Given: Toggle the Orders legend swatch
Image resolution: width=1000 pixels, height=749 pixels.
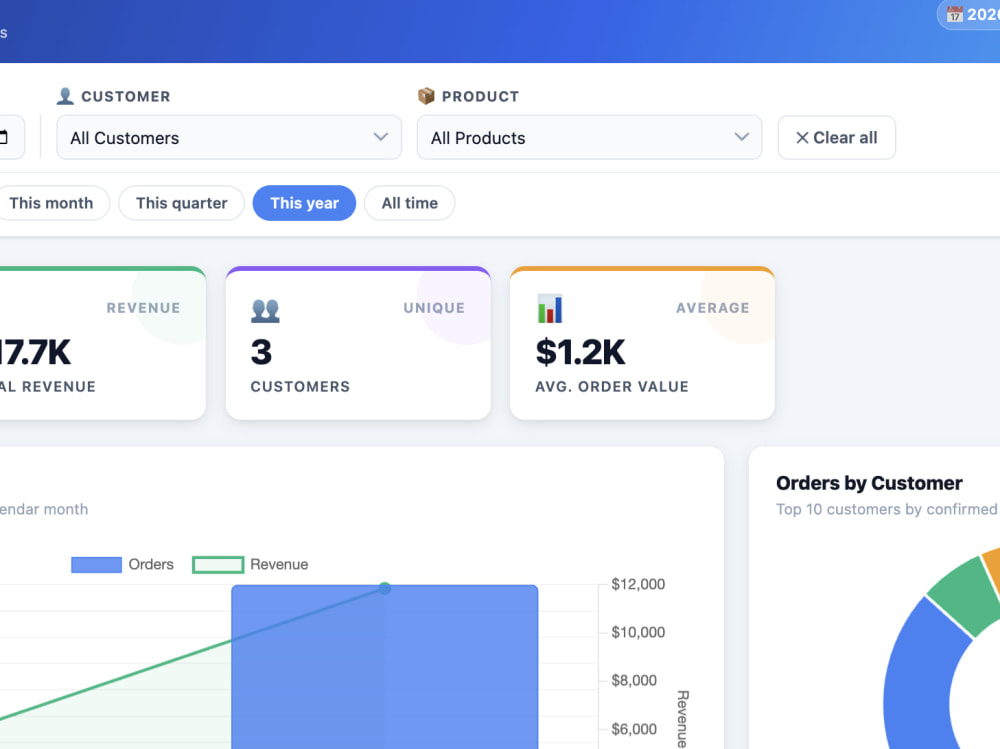Looking at the screenshot, I should point(96,565).
